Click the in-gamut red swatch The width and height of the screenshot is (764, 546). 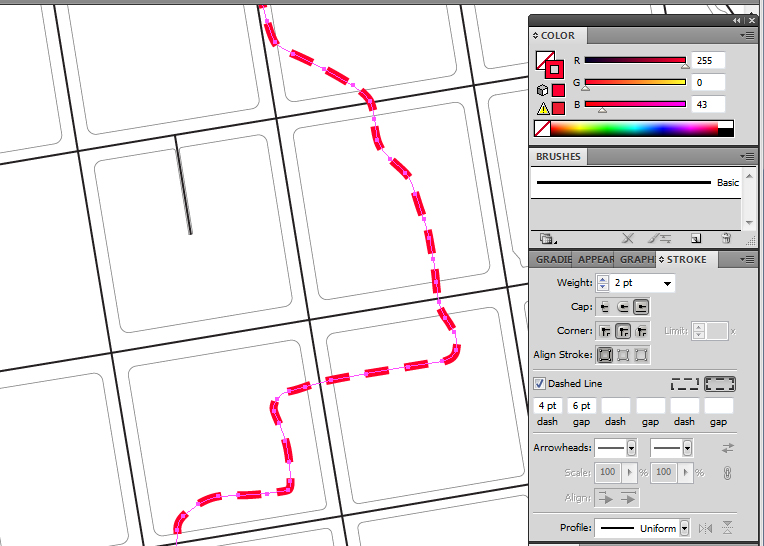pos(558,108)
